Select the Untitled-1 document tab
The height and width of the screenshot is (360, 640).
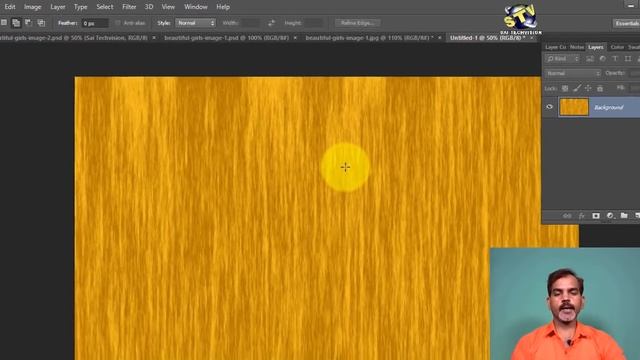pos(488,38)
